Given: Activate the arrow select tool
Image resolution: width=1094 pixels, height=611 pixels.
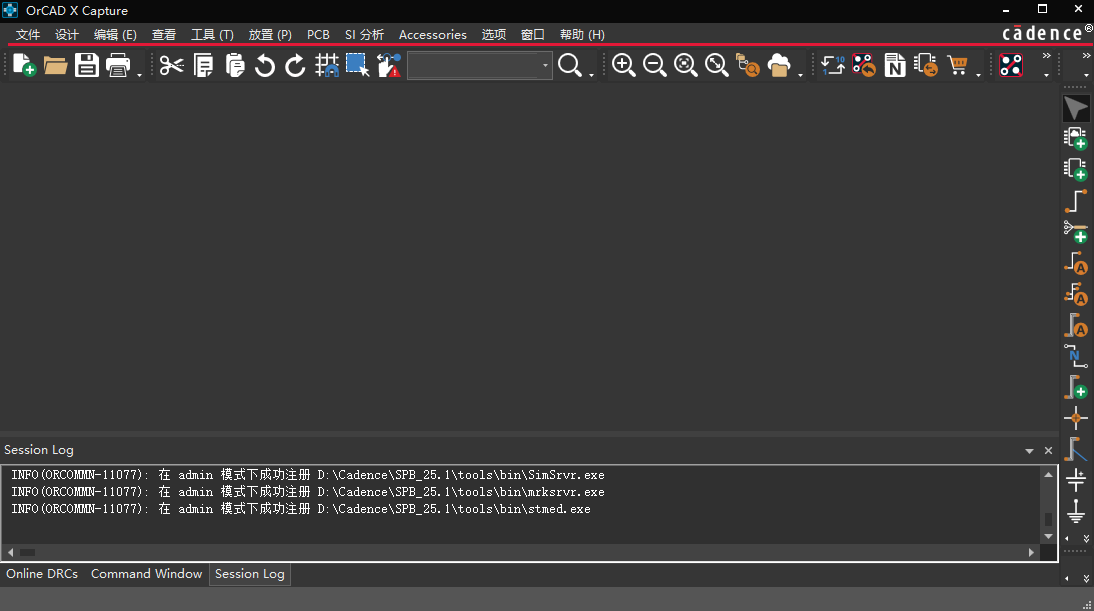Looking at the screenshot, I should (x=1076, y=109).
